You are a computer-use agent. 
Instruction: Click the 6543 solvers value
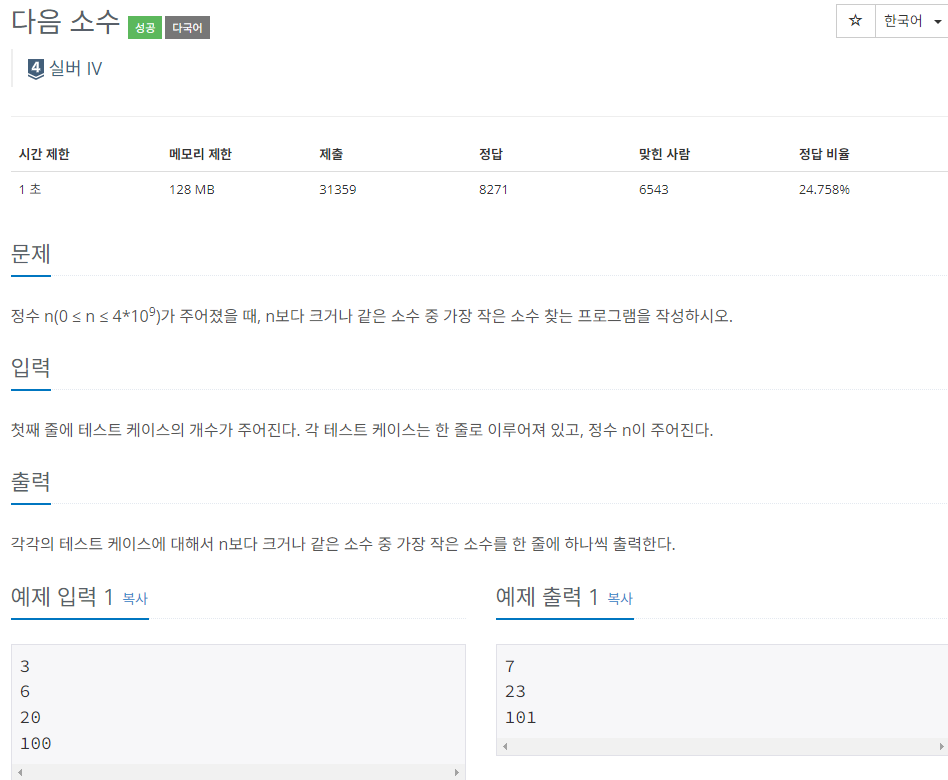coord(654,189)
